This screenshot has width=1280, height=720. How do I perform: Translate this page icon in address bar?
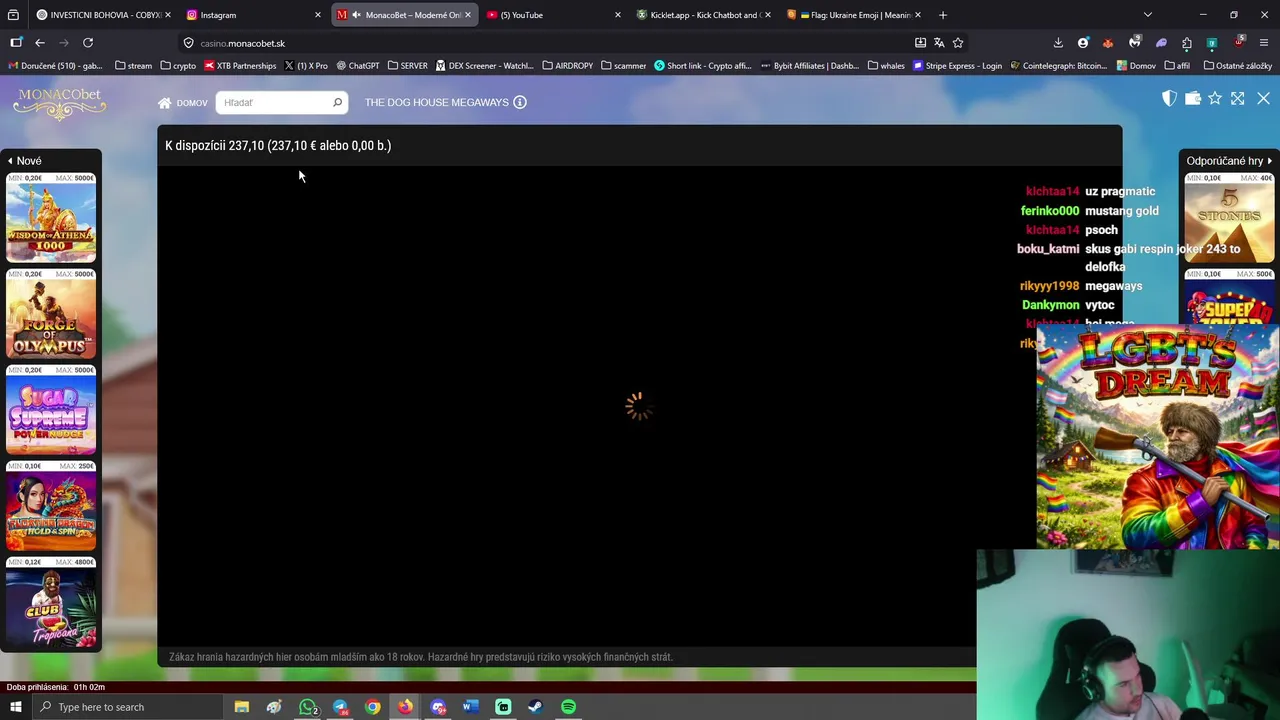(x=939, y=43)
